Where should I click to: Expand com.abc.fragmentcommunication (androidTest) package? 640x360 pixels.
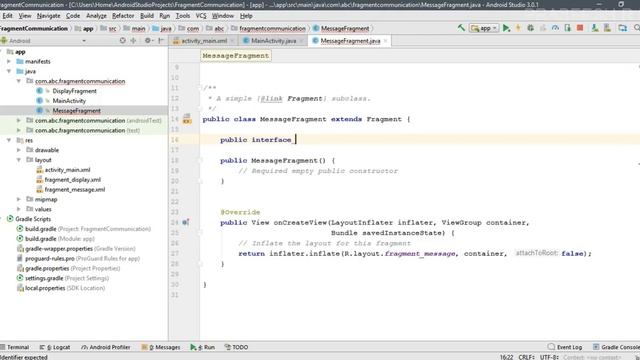pos(19,120)
